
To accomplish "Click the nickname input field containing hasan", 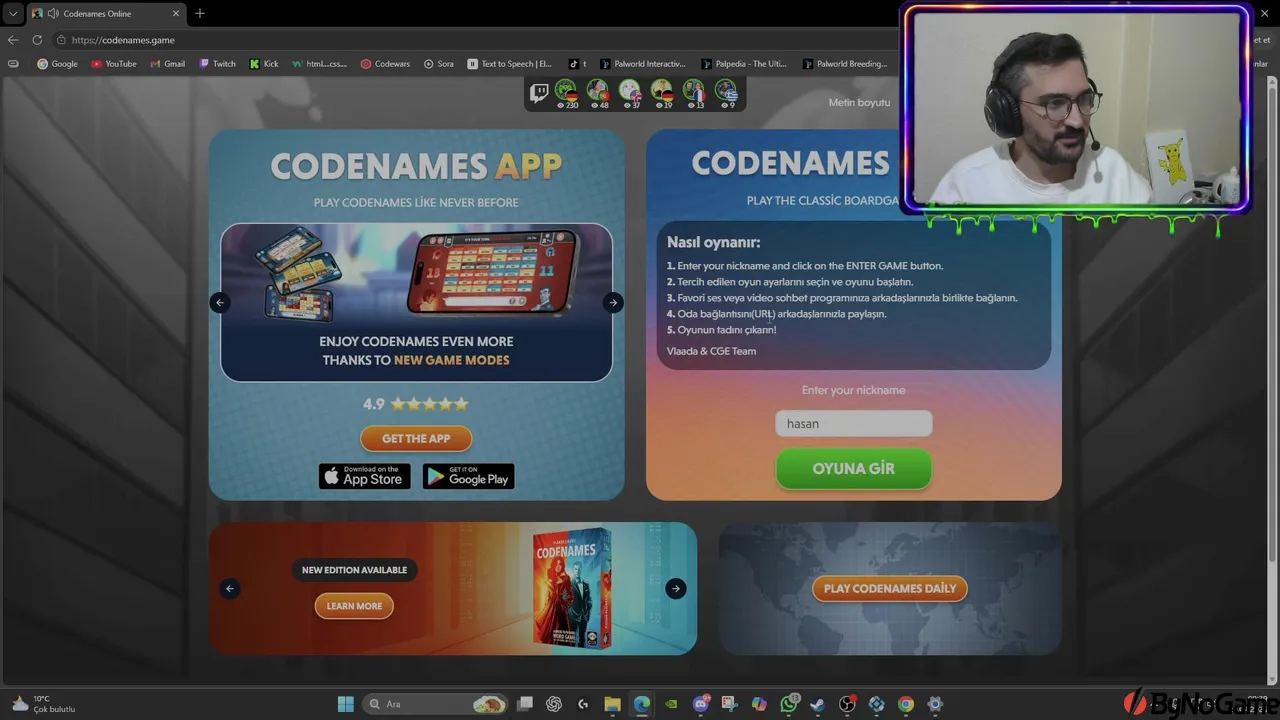I will point(854,424).
